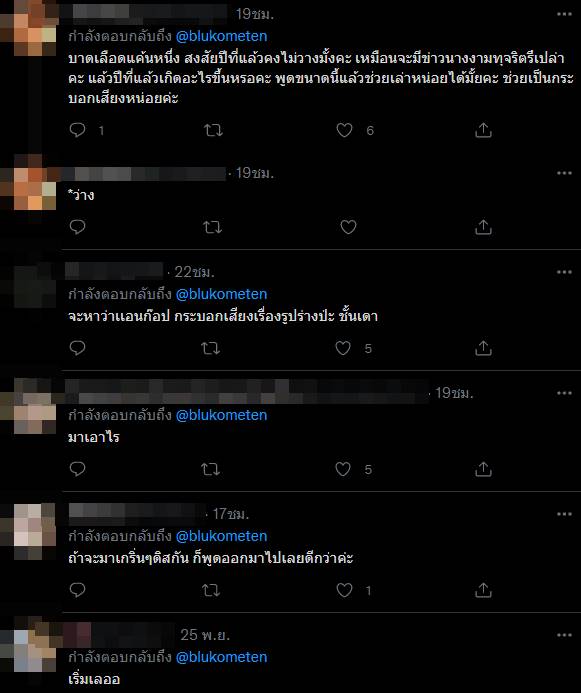
Task: Share the tweet mentioning แอนก๊อป
Action: tap(483, 348)
